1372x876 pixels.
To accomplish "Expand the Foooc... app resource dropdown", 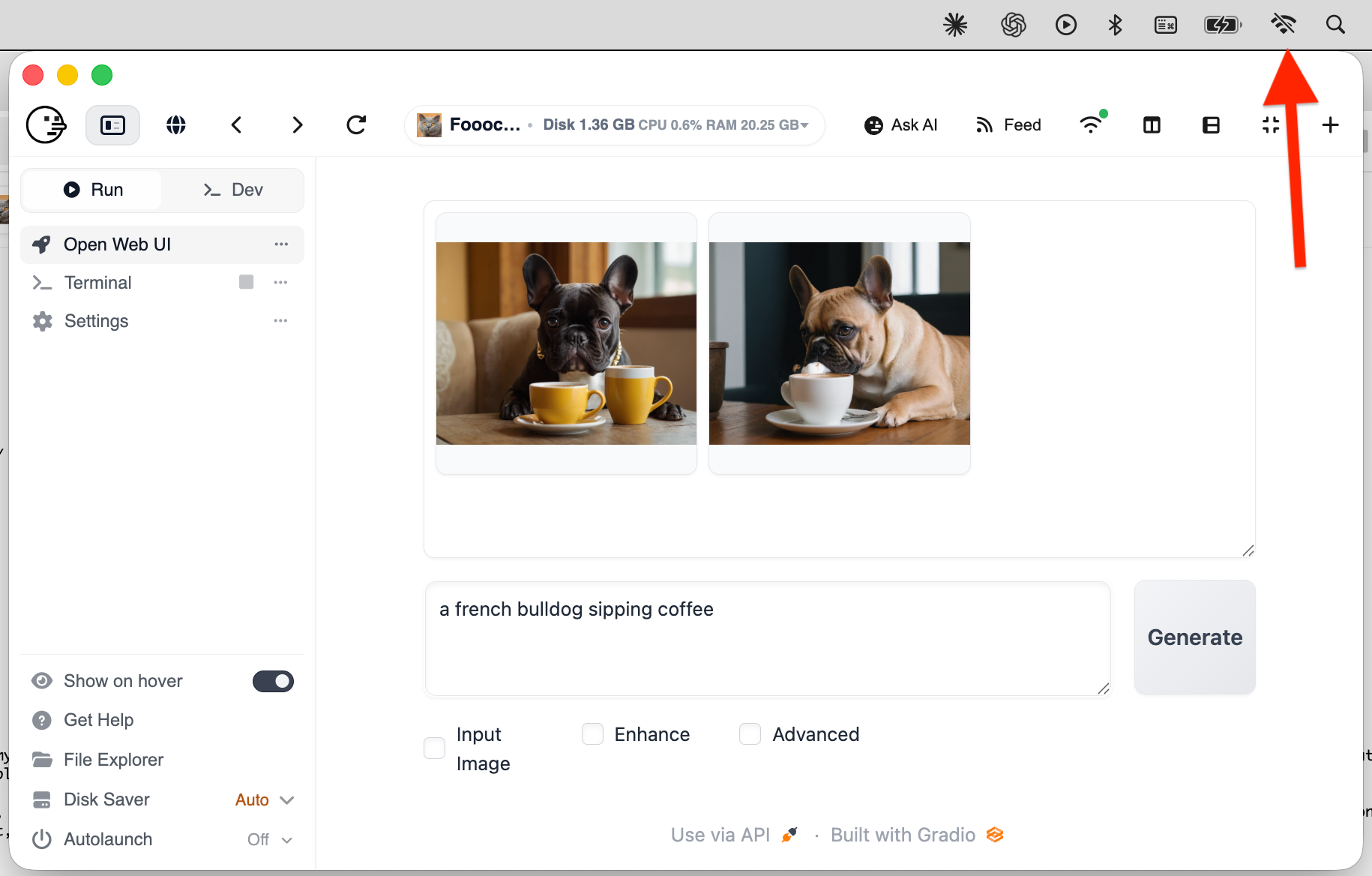I will click(615, 125).
